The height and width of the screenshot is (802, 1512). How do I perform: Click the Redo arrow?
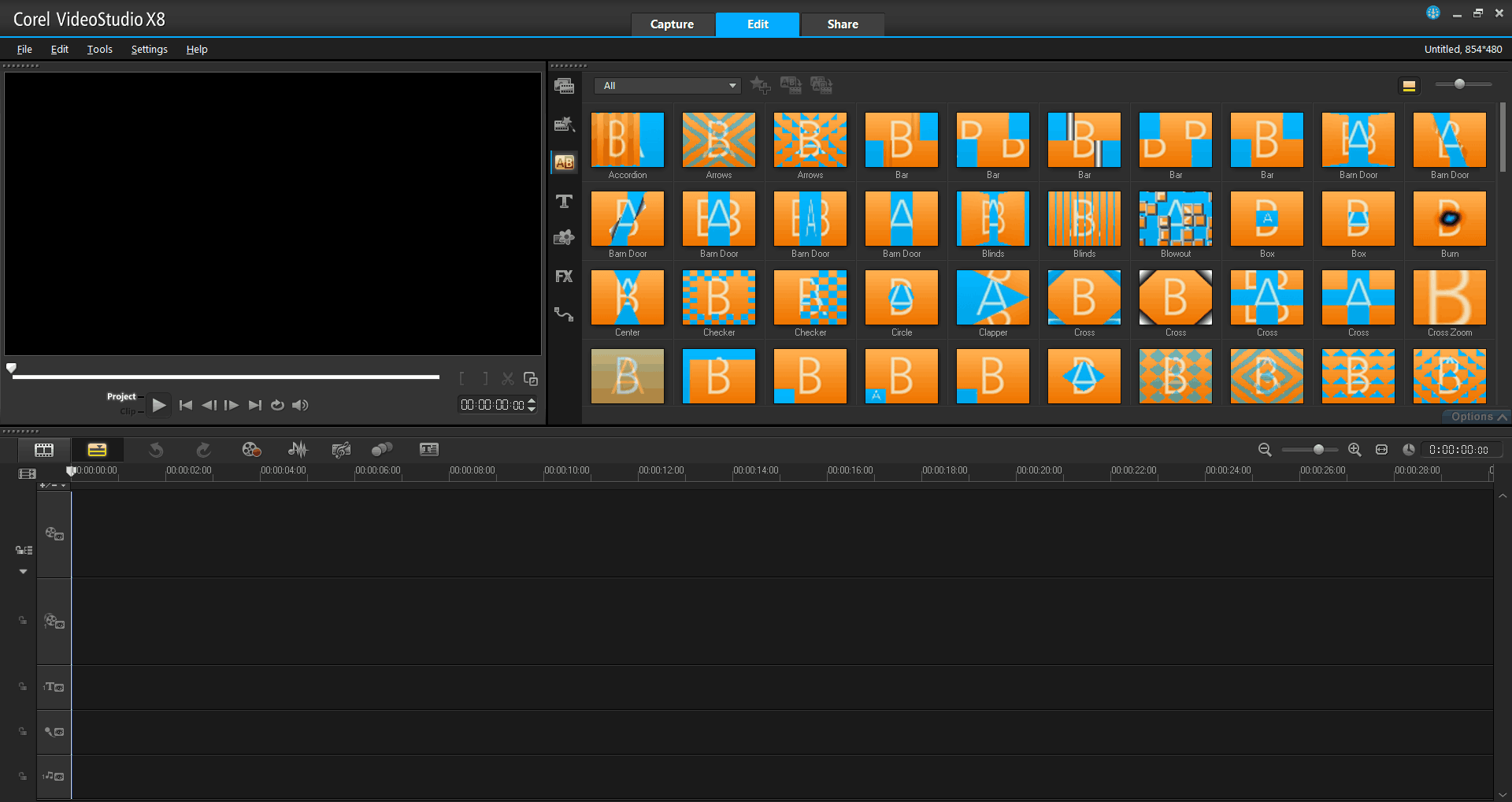pos(203,450)
